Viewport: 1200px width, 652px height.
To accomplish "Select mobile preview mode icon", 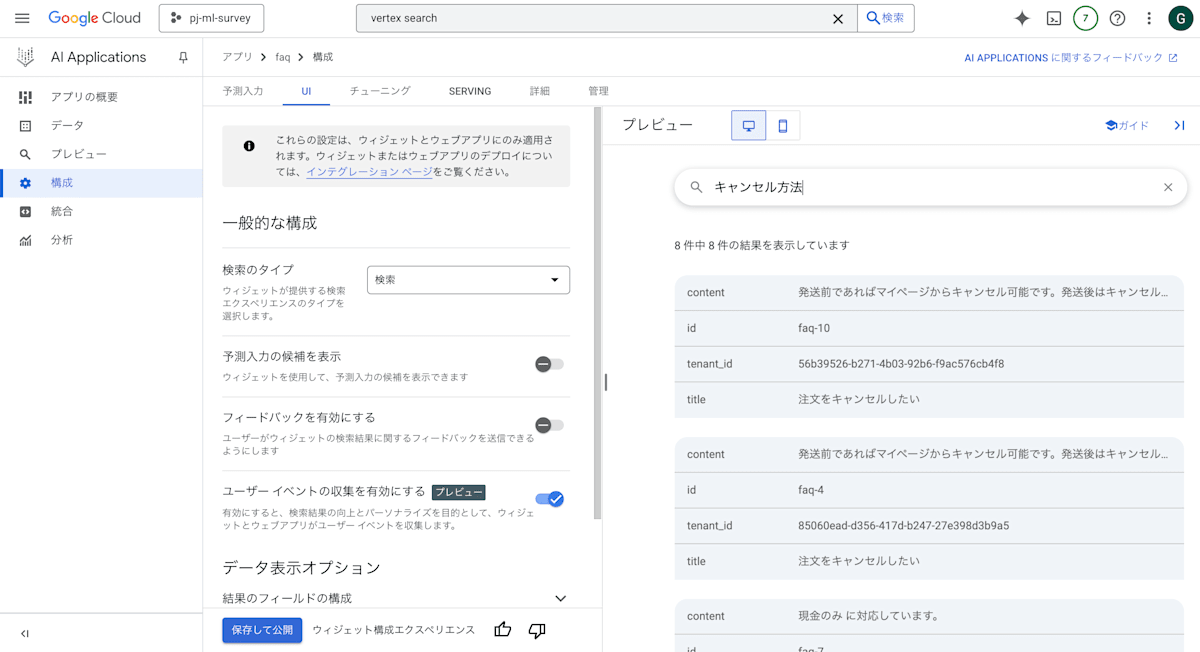I will 783,125.
